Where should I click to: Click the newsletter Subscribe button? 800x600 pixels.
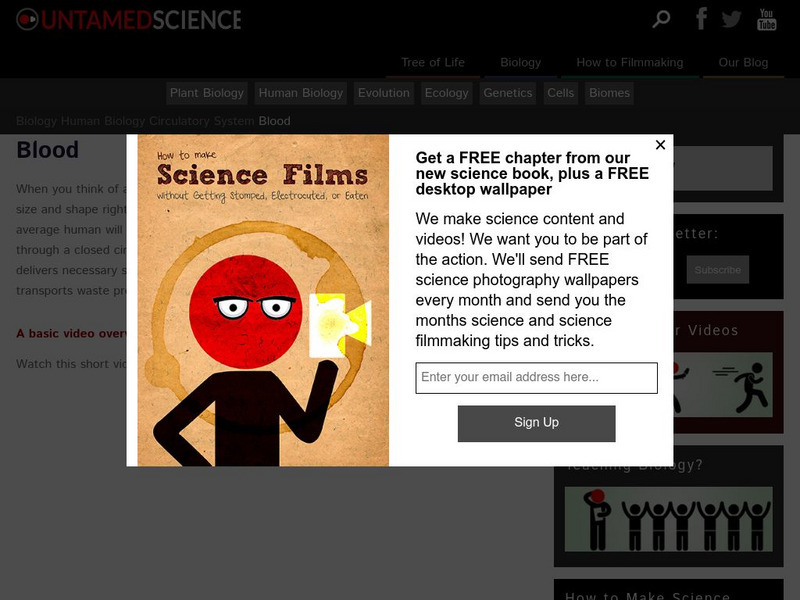(x=717, y=269)
